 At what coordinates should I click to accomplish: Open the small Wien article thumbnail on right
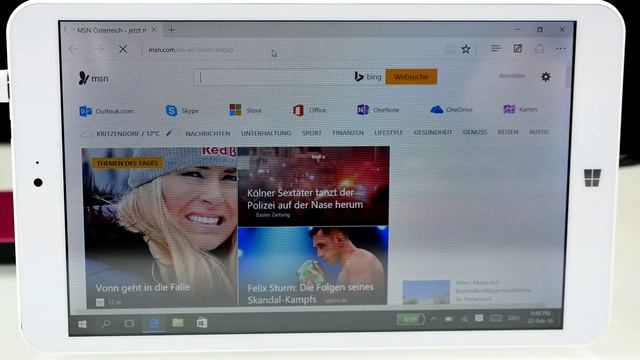426,291
